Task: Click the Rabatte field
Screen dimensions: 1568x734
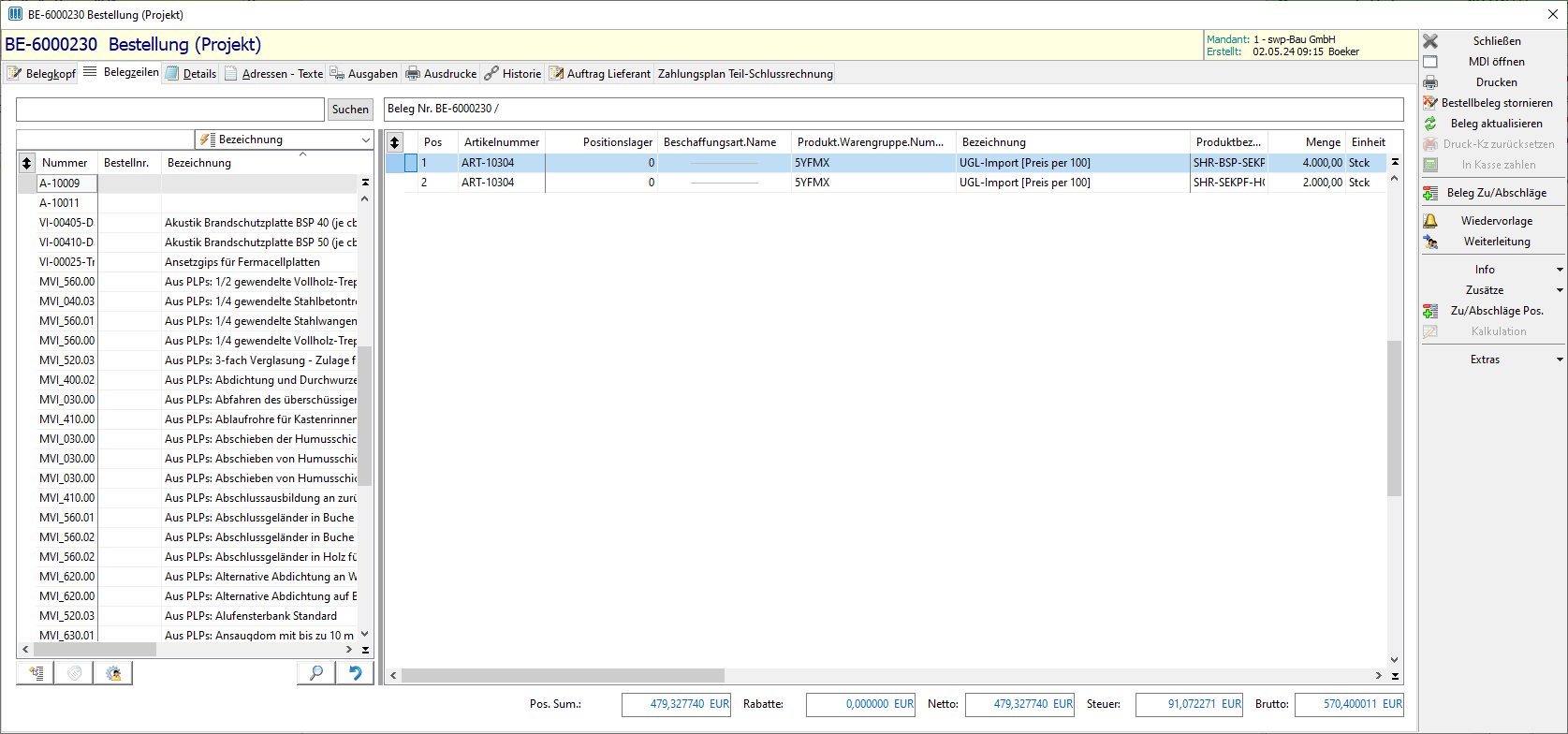Action: [x=860, y=704]
